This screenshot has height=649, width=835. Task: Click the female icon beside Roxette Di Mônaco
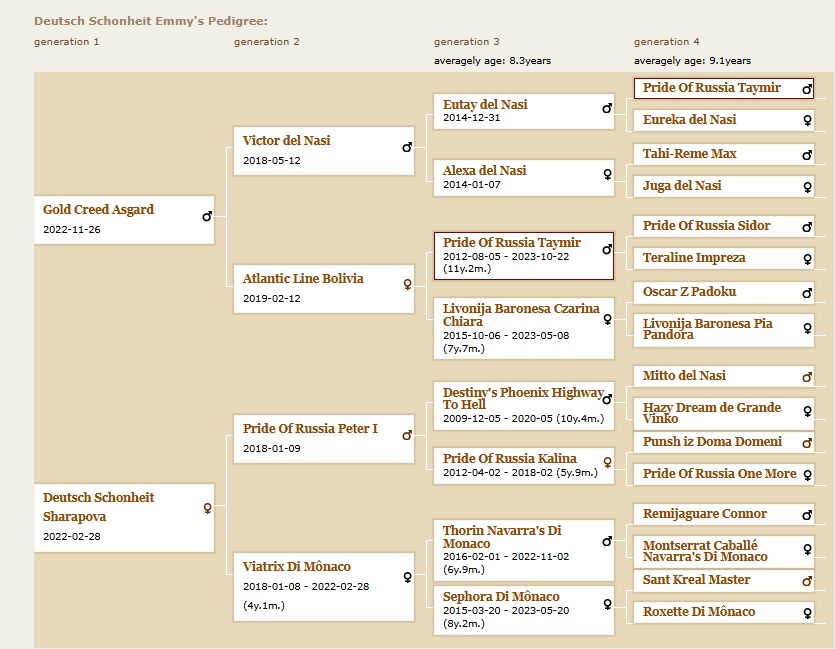point(807,612)
